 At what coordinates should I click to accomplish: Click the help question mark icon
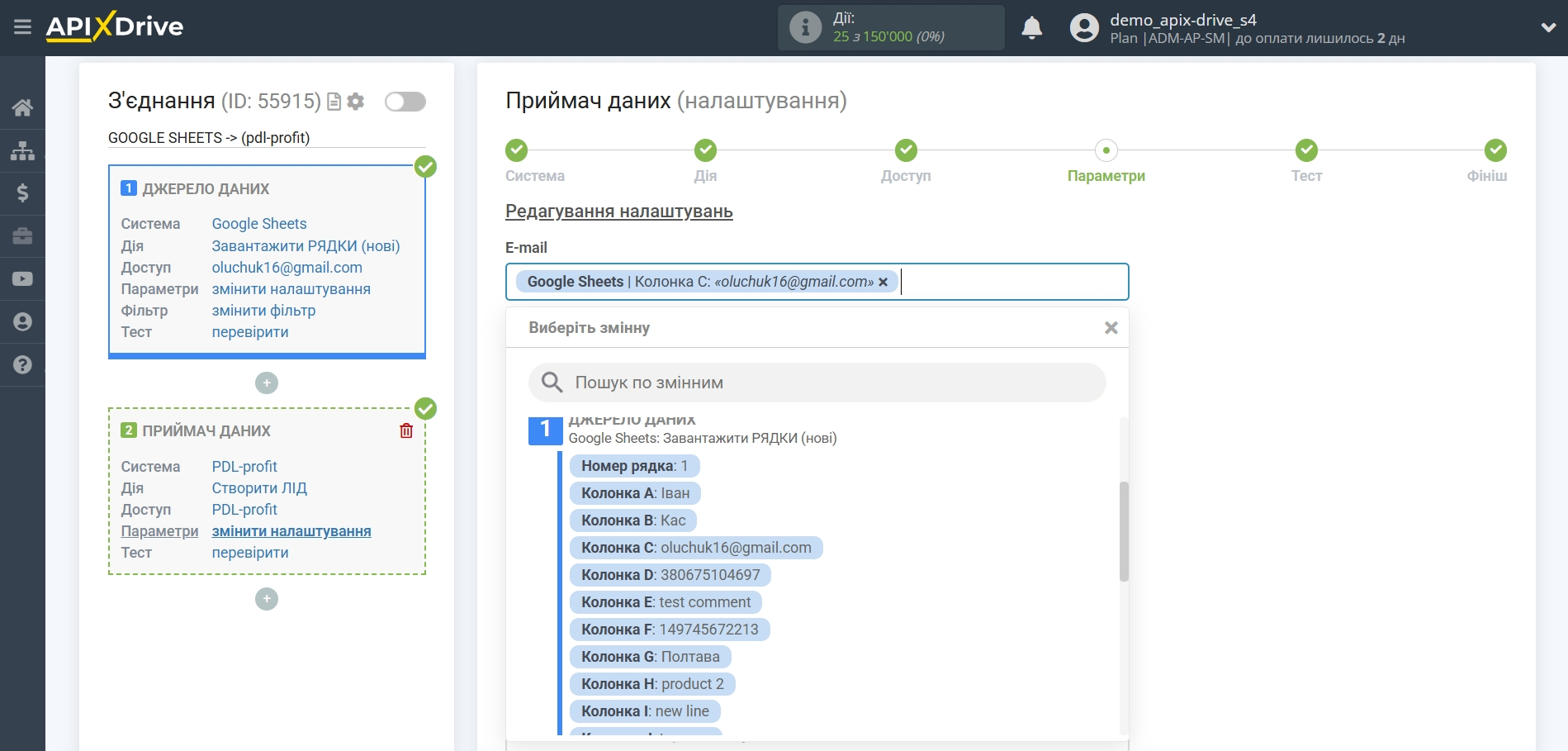coord(22,365)
